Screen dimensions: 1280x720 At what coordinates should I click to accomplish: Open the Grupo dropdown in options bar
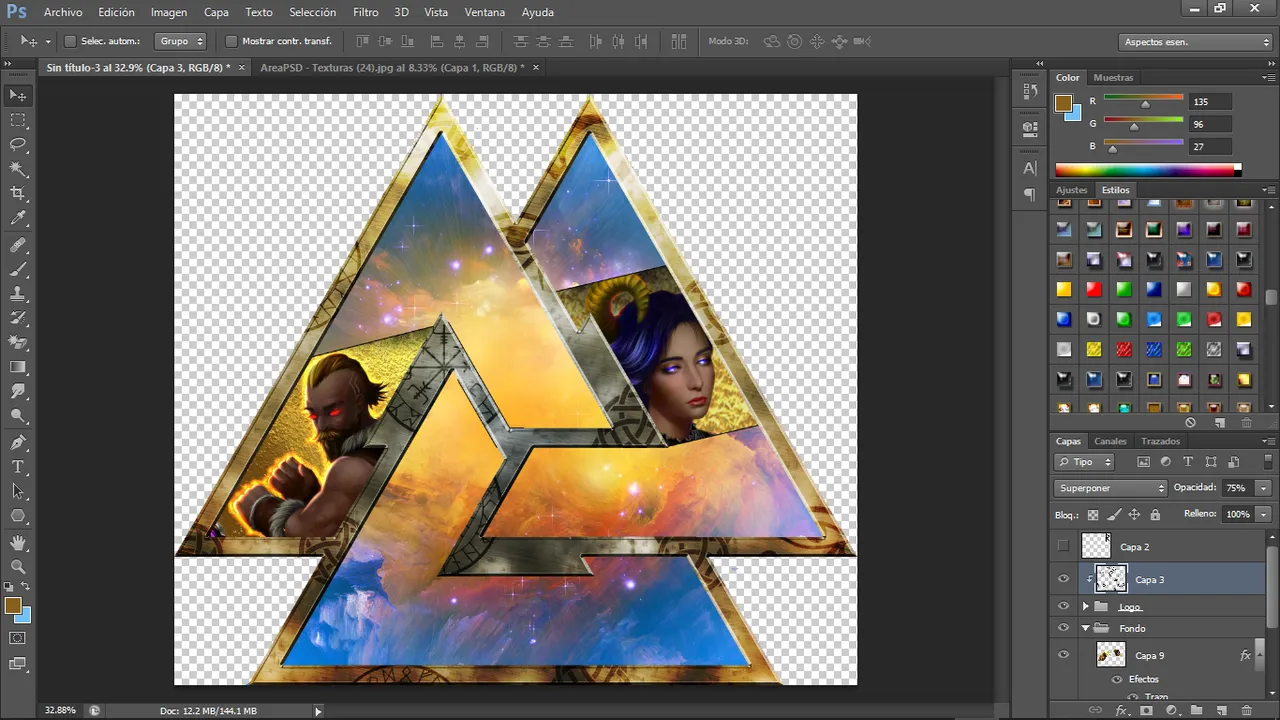[x=181, y=41]
